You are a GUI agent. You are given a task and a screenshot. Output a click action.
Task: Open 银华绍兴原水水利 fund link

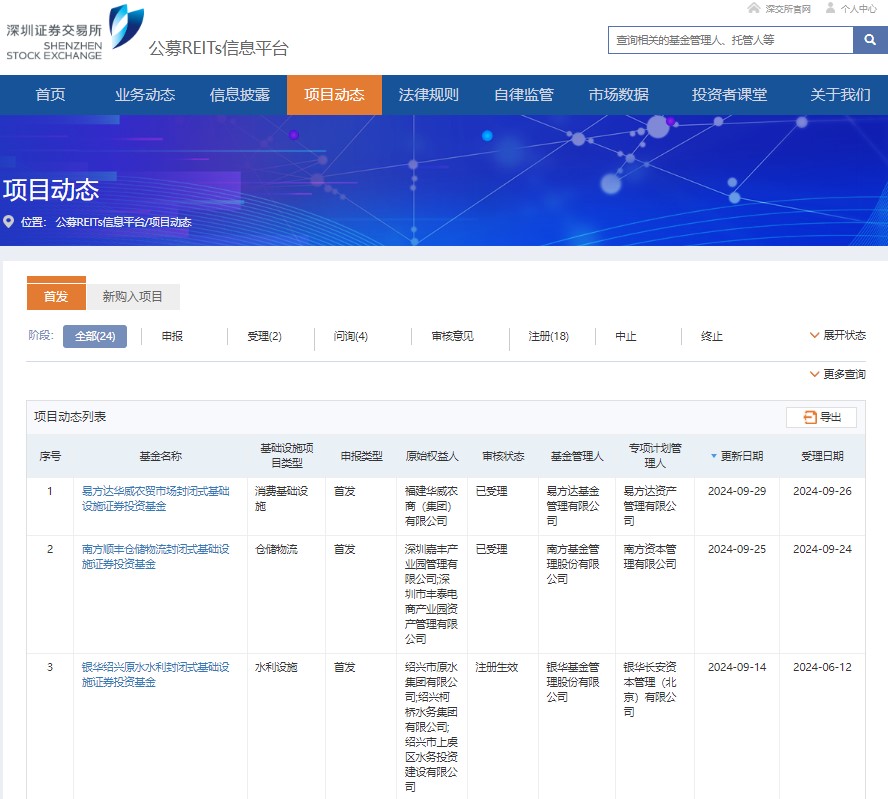155,674
